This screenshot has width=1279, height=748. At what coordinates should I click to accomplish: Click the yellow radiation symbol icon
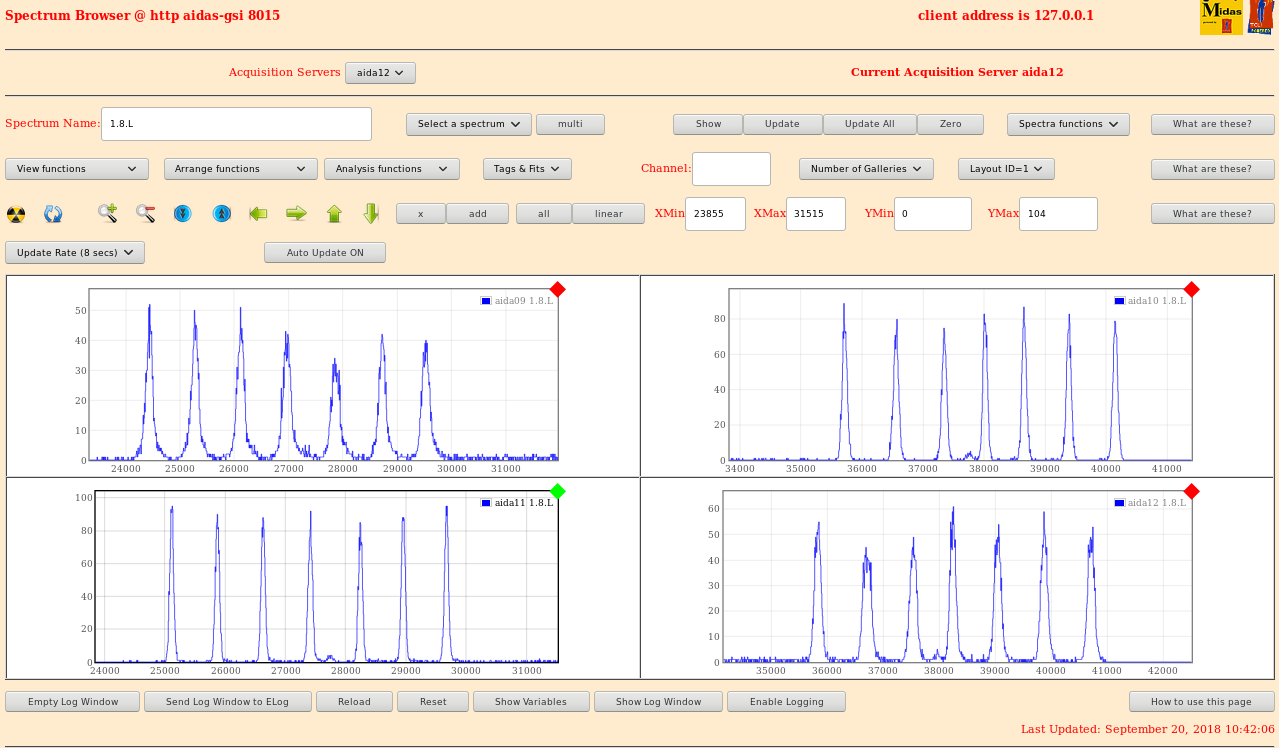[16, 214]
